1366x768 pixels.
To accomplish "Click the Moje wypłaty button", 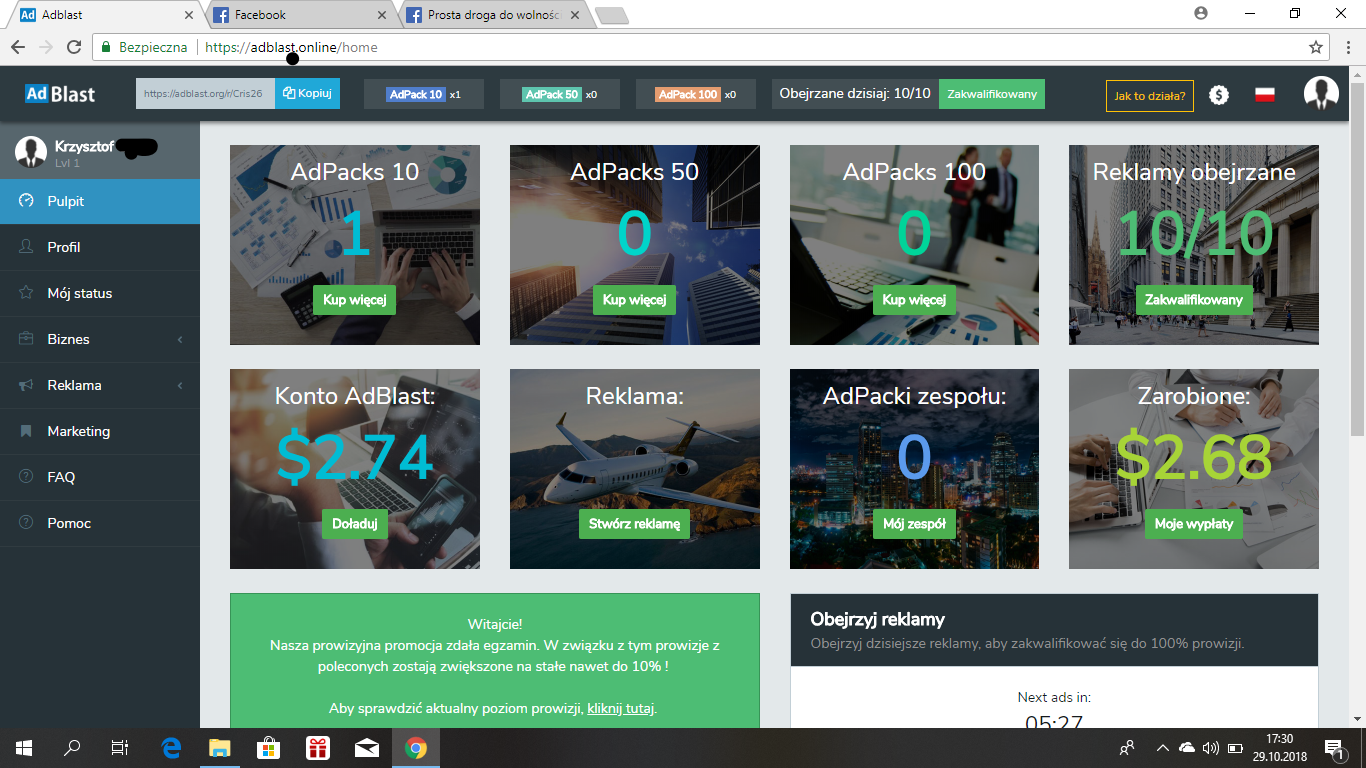I will tap(1194, 524).
